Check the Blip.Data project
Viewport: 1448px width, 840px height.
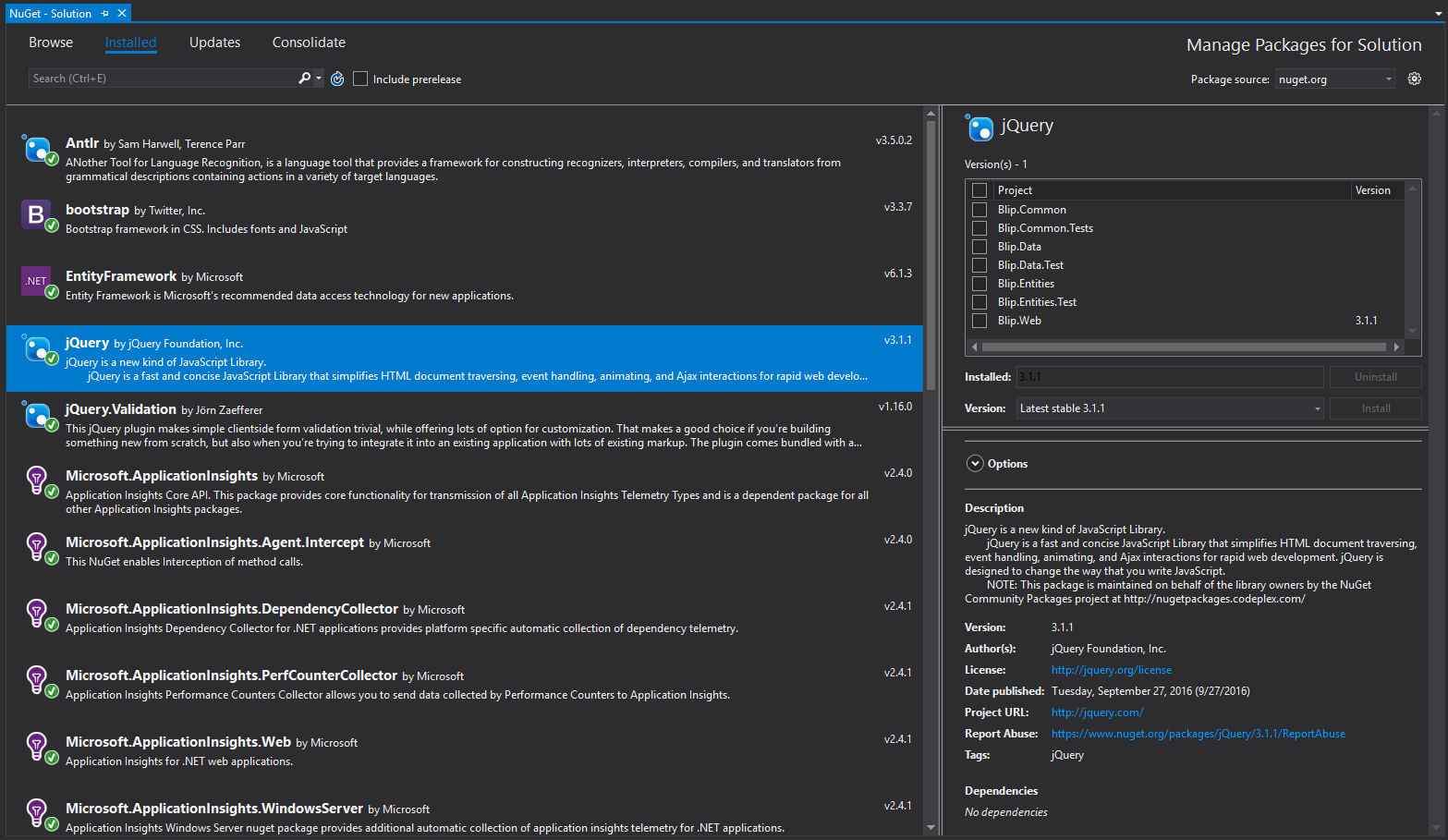tap(980, 247)
